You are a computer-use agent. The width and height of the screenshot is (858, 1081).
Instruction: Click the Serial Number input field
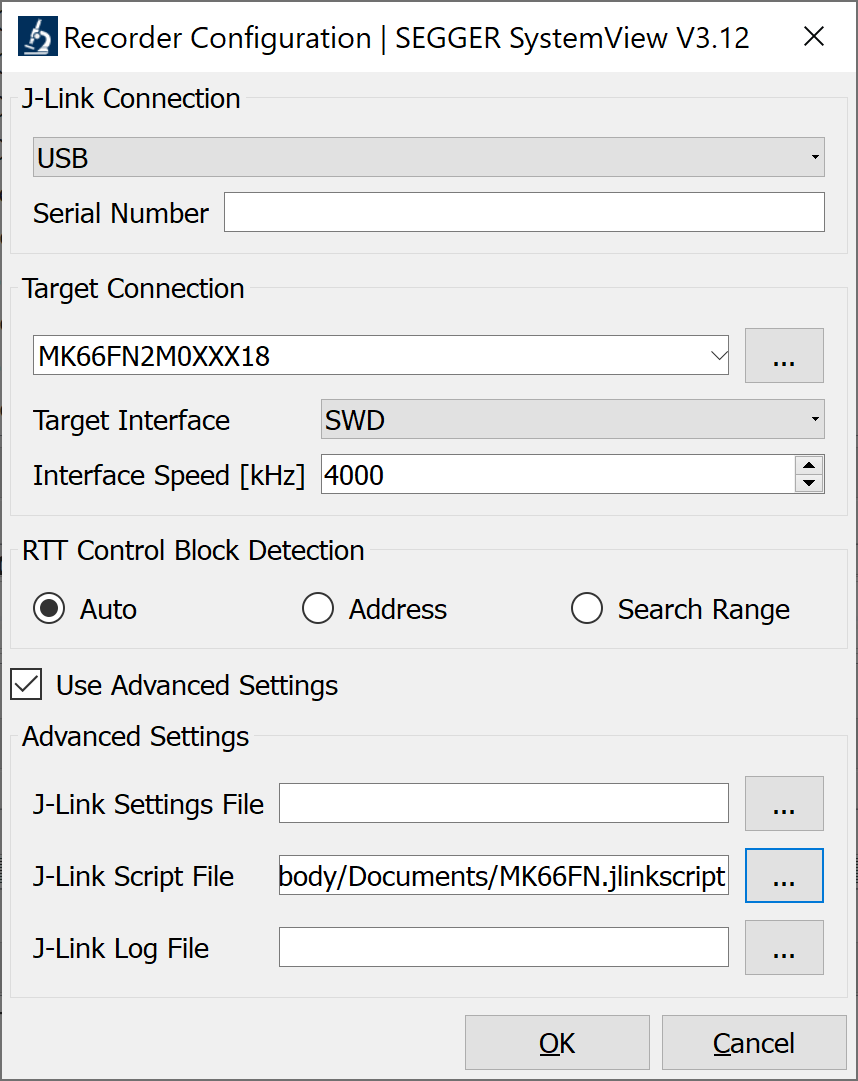(524, 213)
